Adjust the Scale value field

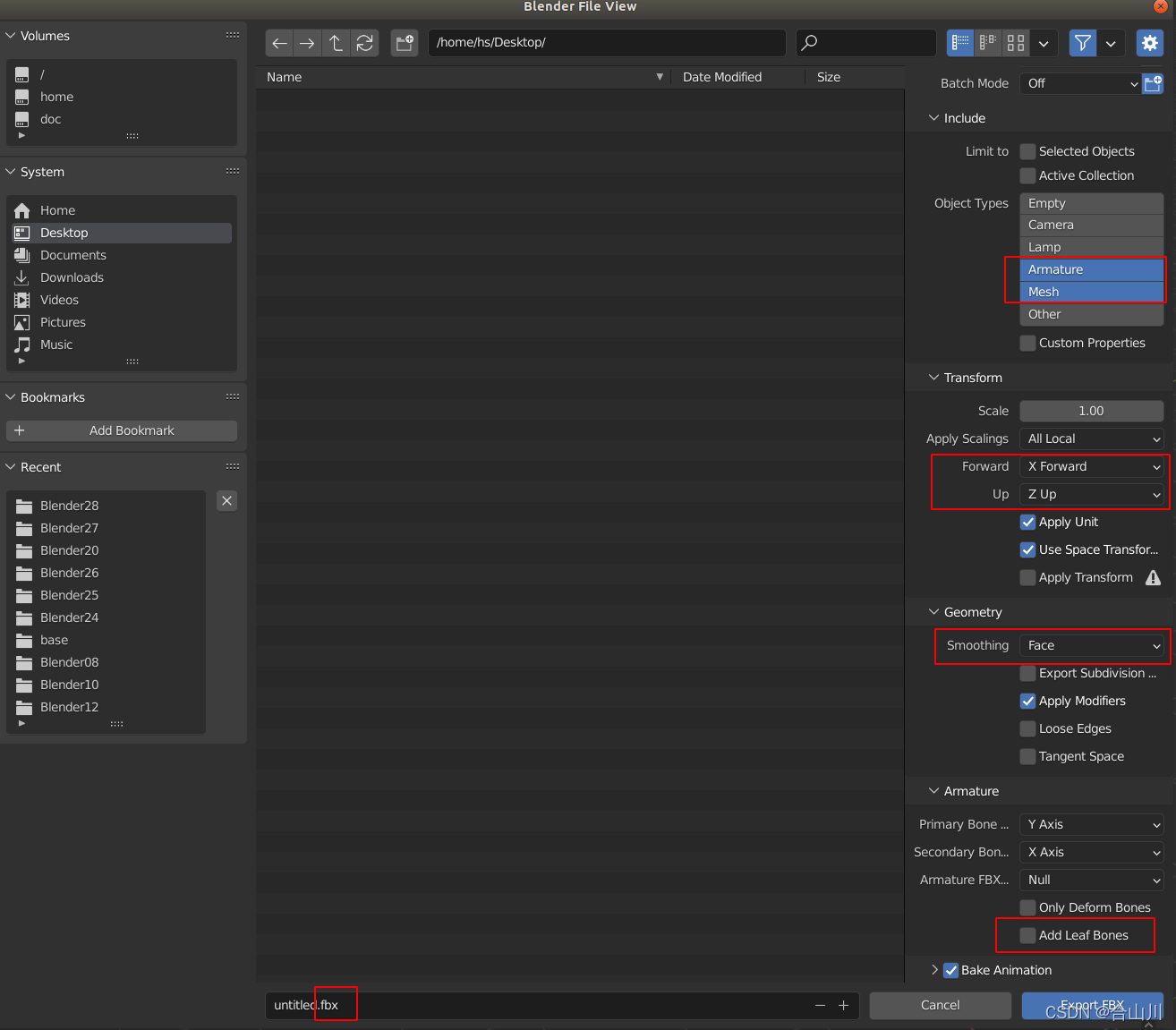[1092, 412]
